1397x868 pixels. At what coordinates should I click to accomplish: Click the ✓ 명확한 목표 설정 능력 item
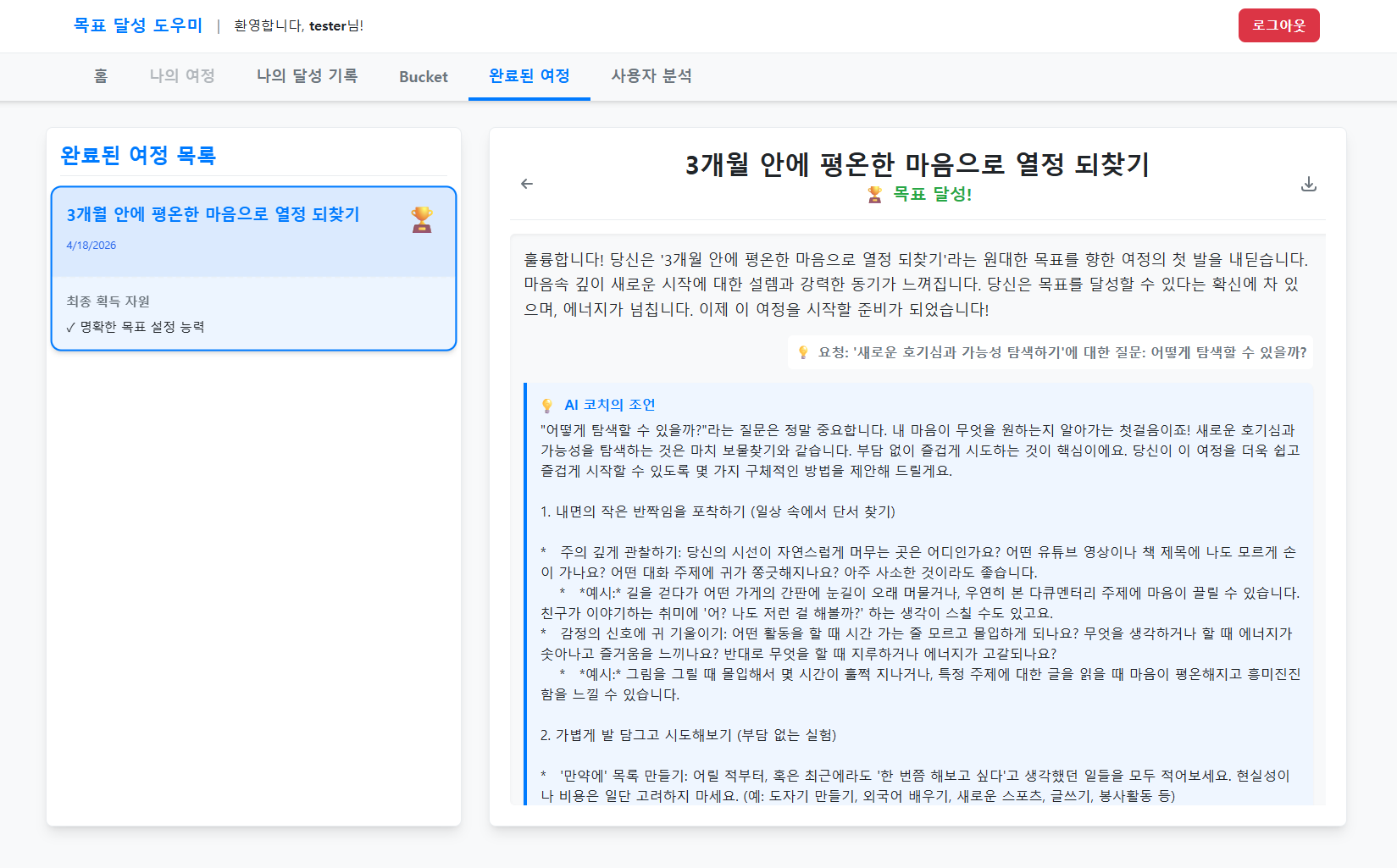[136, 327]
